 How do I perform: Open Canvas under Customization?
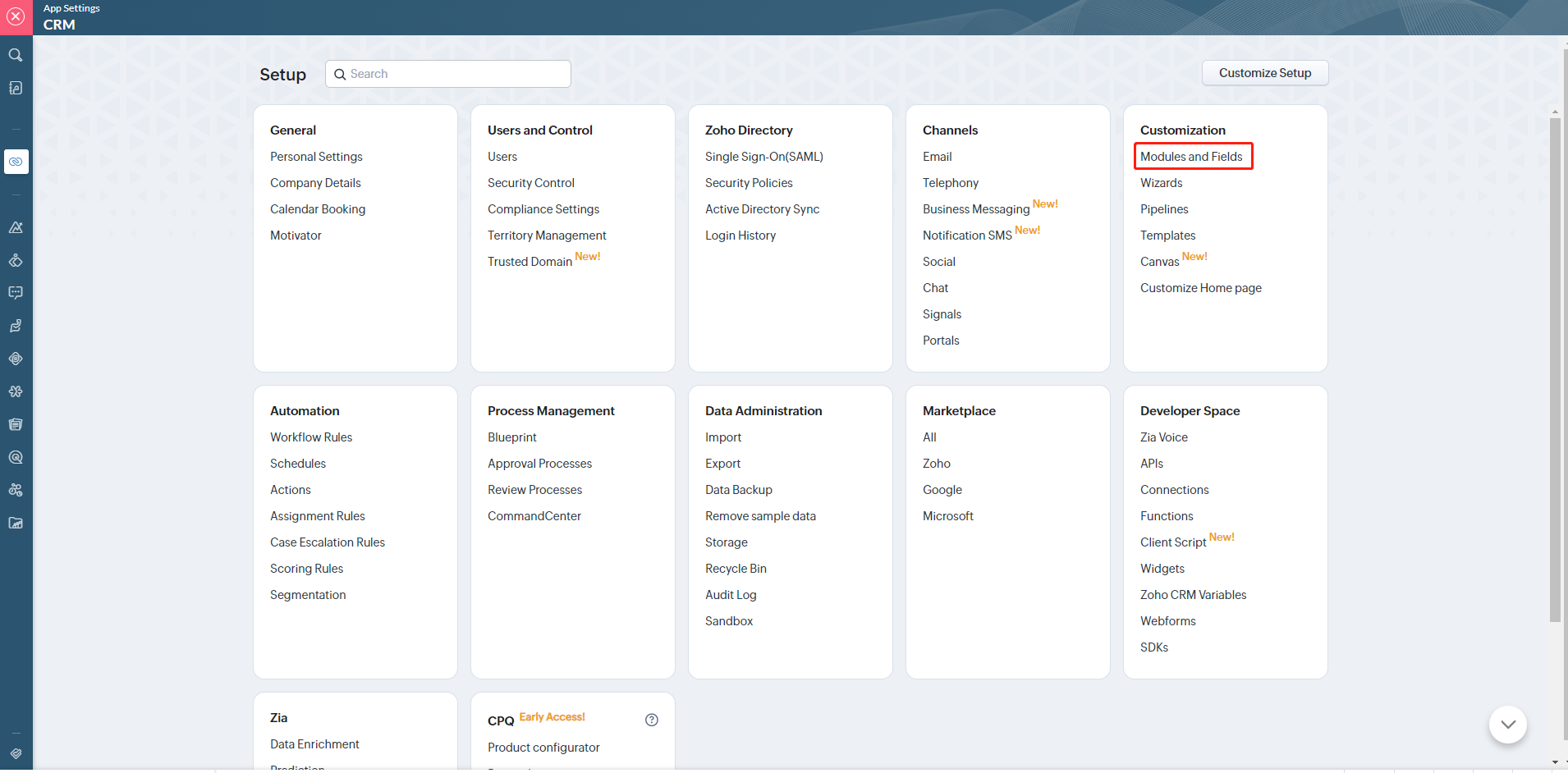click(x=1159, y=262)
